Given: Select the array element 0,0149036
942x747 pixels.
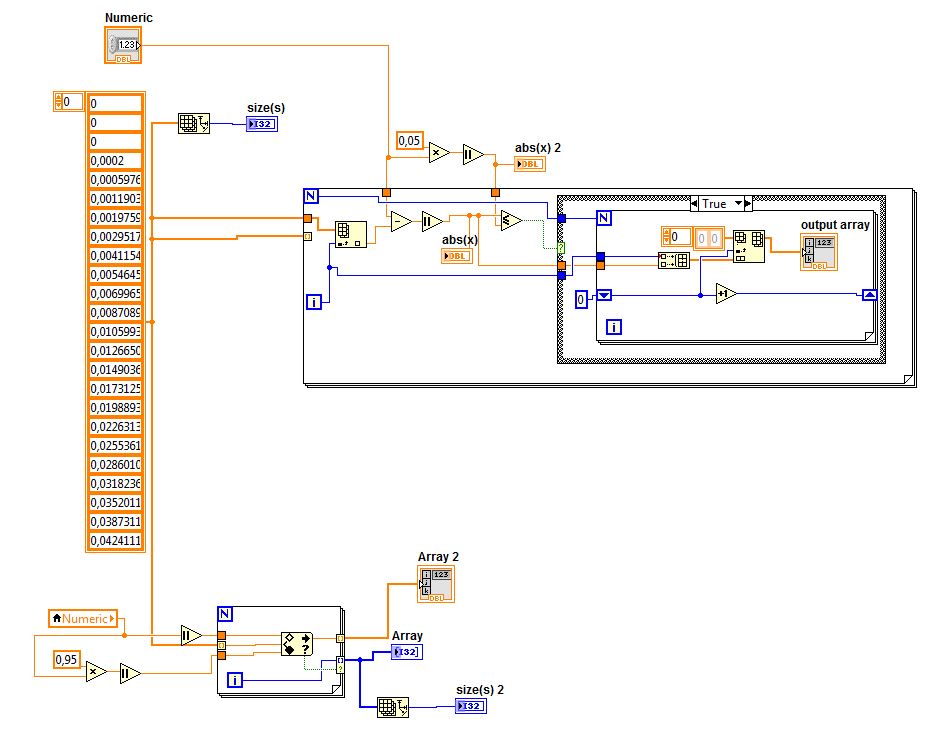Looking at the screenshot, I should 115,370.
